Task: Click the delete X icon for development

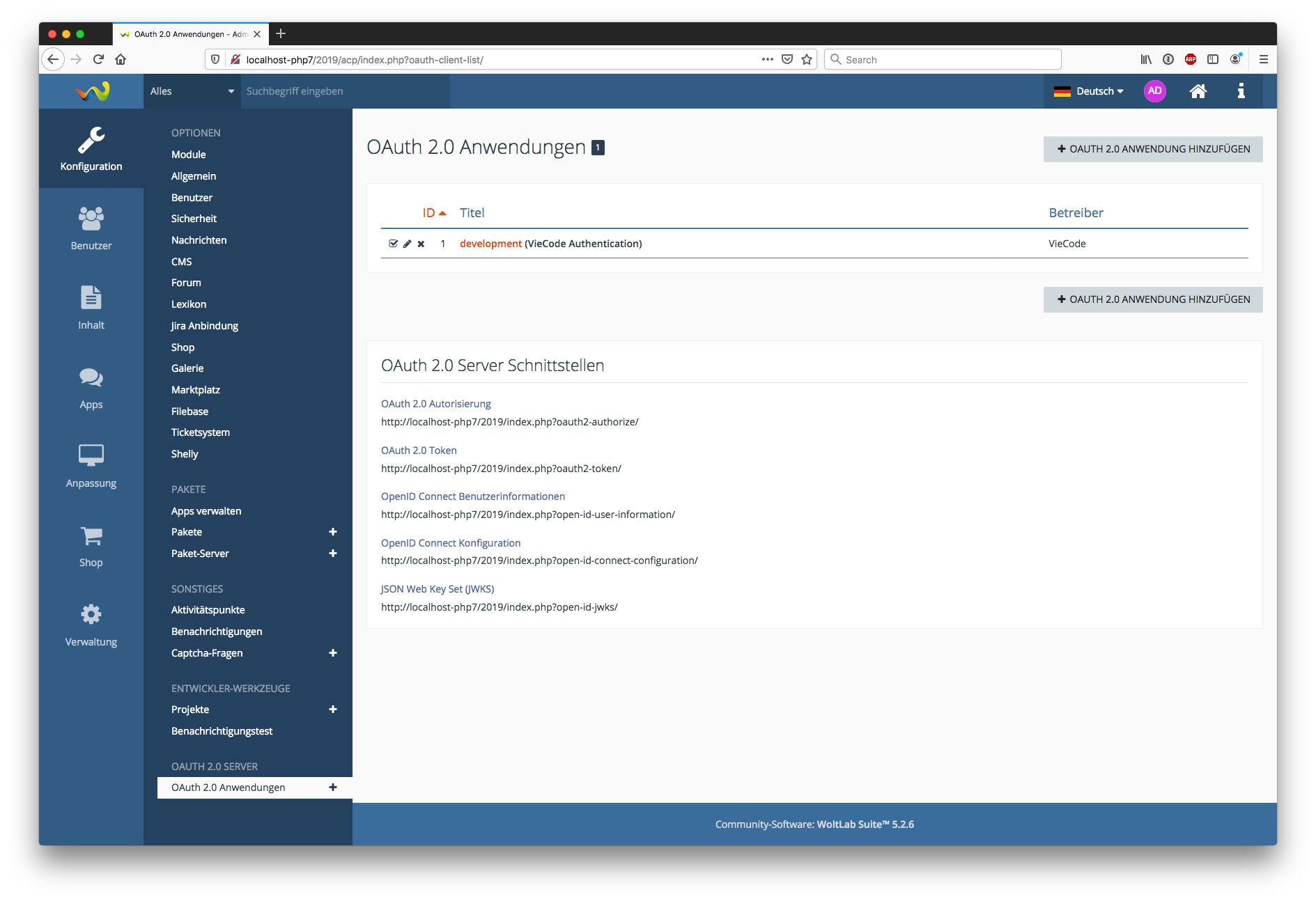Action: tap(421, 244)
